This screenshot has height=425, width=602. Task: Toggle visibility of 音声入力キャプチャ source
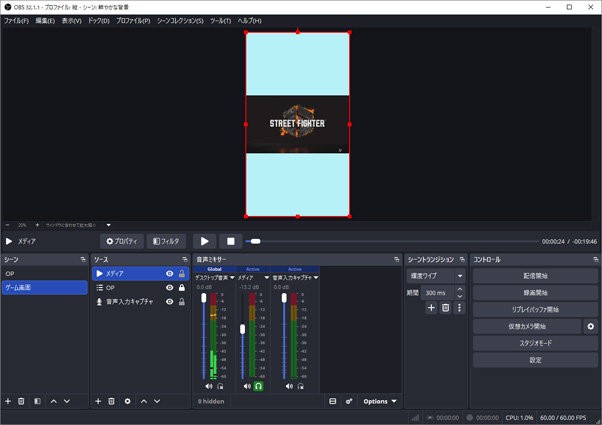coord(169,301)
